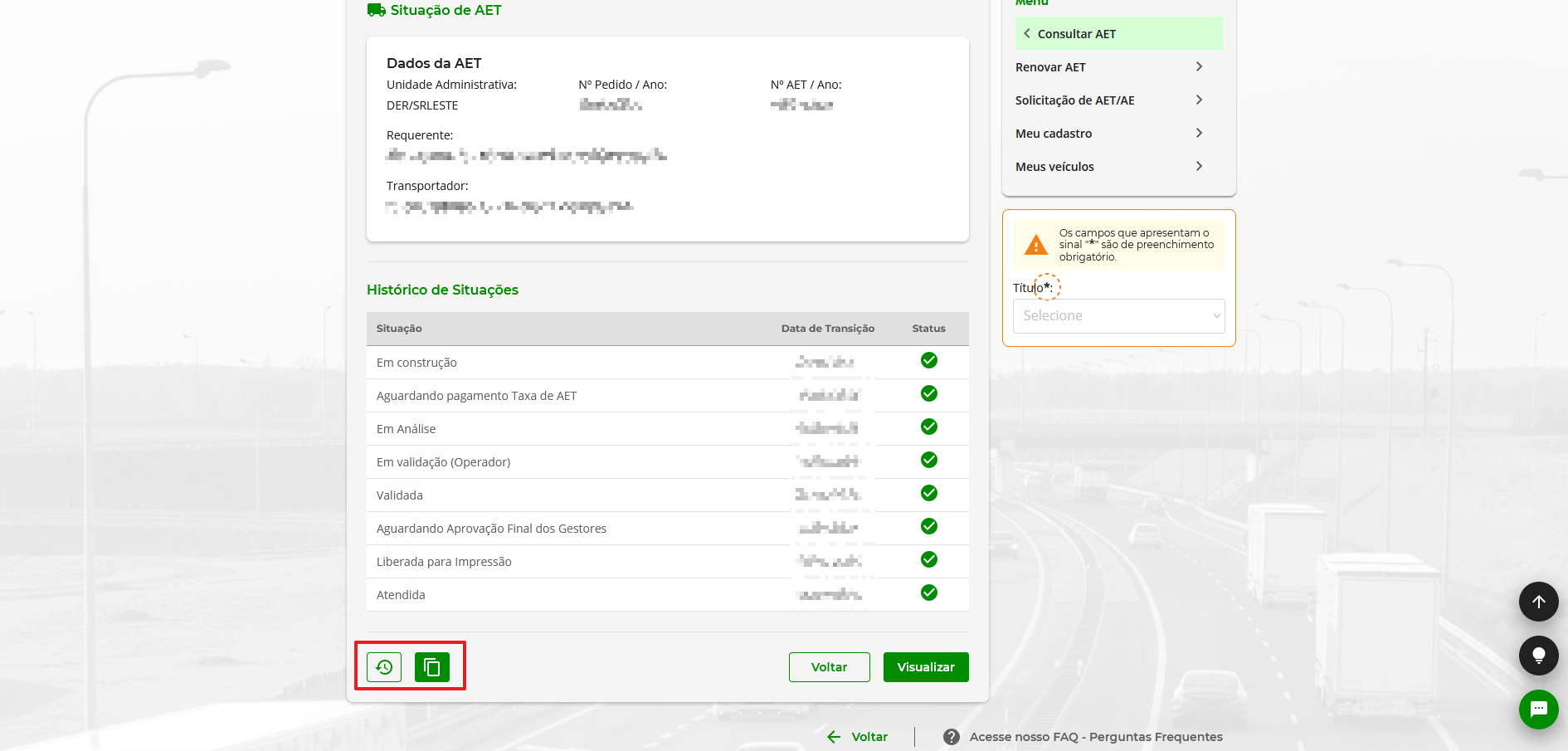Open the green chat bubble button
The image size is (1568, 751).
click(x=1538, y=710)
